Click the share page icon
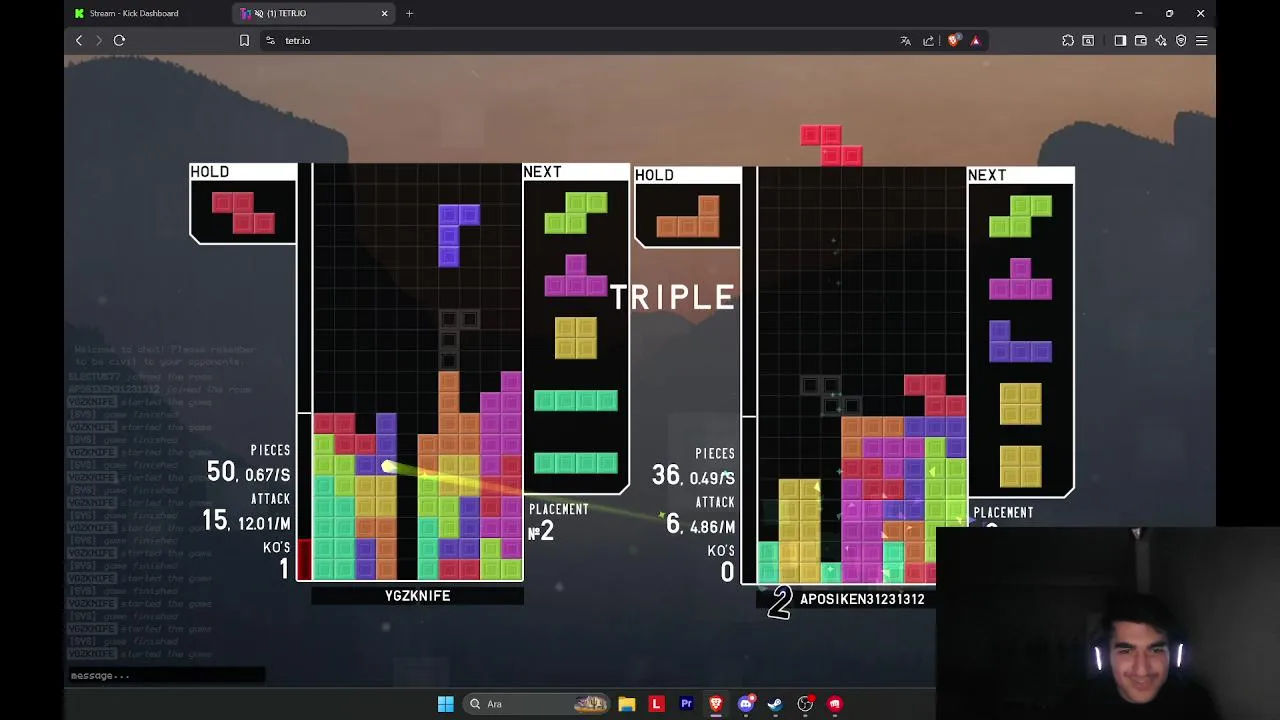 coord(928,40)
